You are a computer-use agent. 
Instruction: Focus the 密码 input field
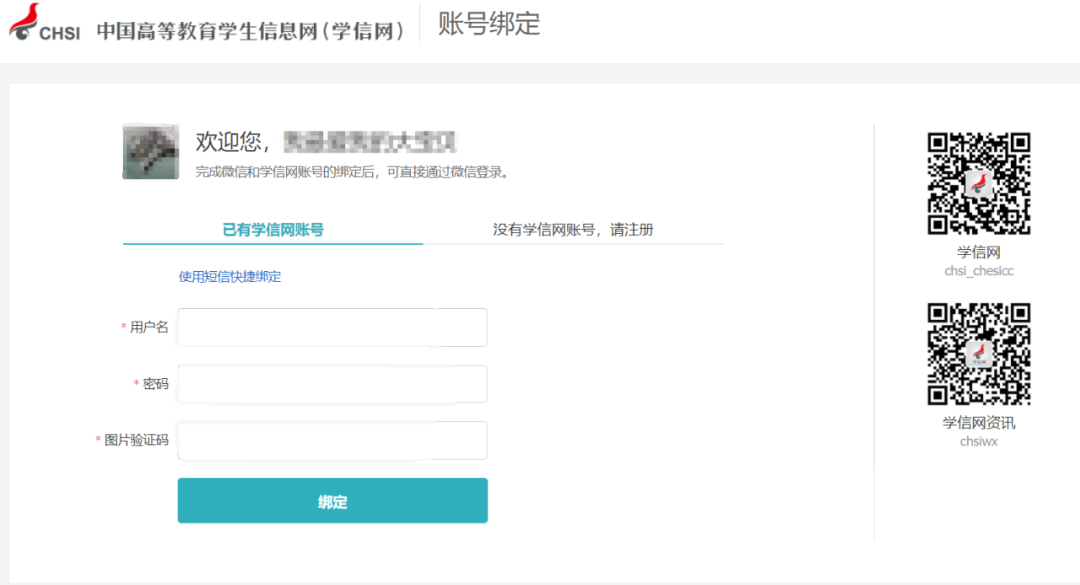(x=332, y=384)
